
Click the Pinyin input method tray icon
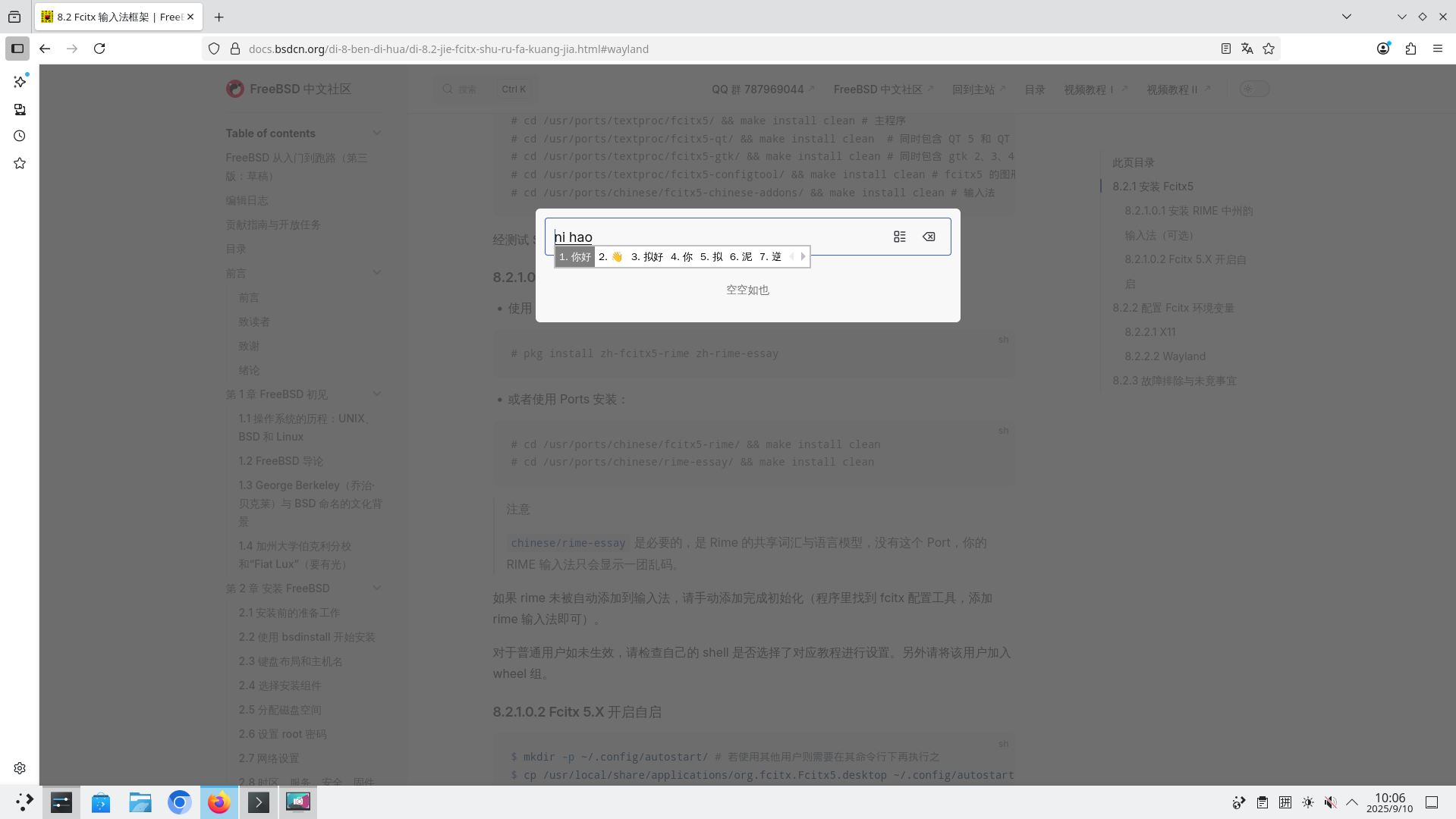coord(1285,802)
